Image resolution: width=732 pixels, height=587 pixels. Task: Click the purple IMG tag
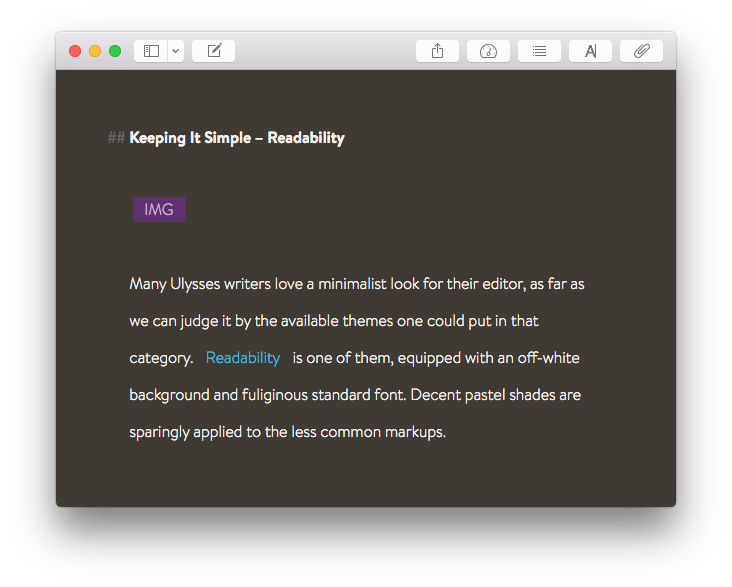click(159, 210)
